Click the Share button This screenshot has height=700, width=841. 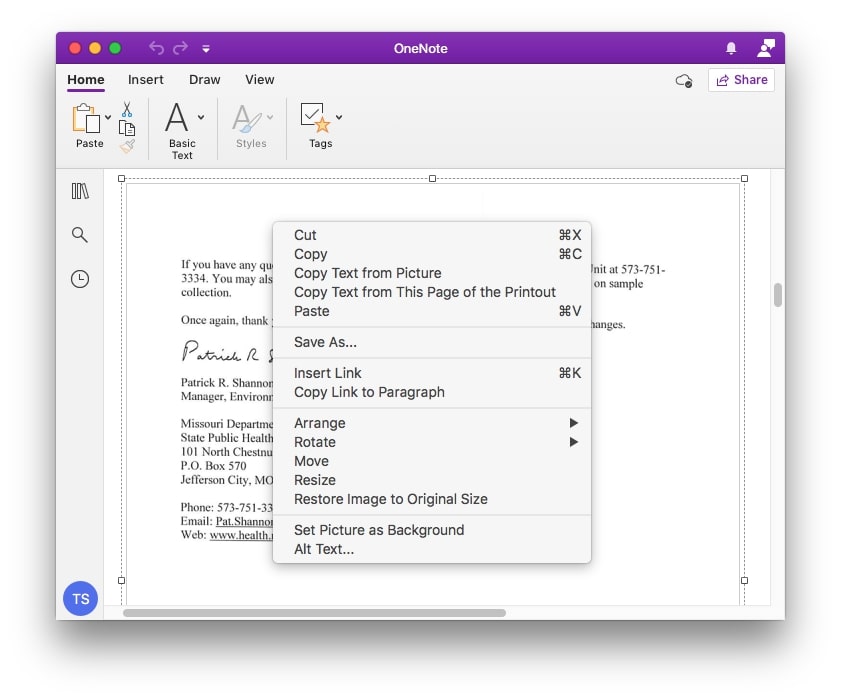pos(741,80)
